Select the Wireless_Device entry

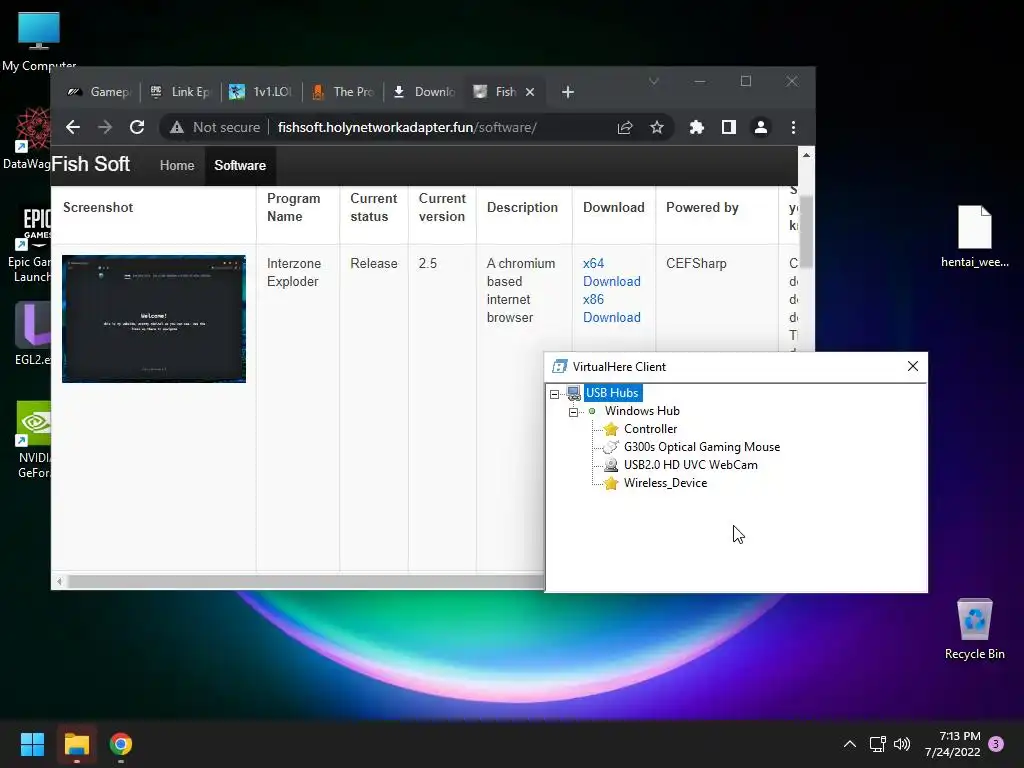tap(665, 483)
